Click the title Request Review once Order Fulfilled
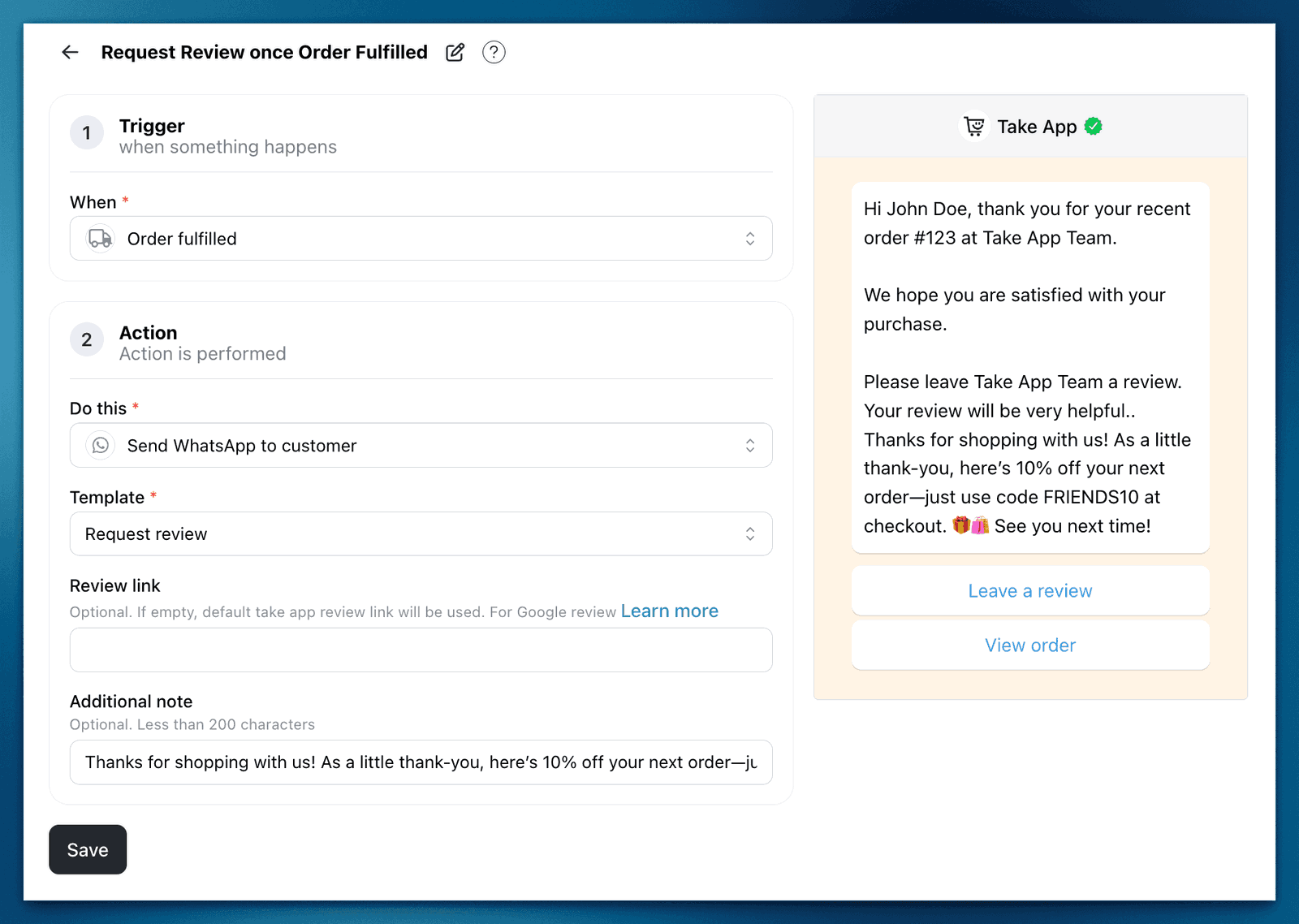 coord(264,52)
